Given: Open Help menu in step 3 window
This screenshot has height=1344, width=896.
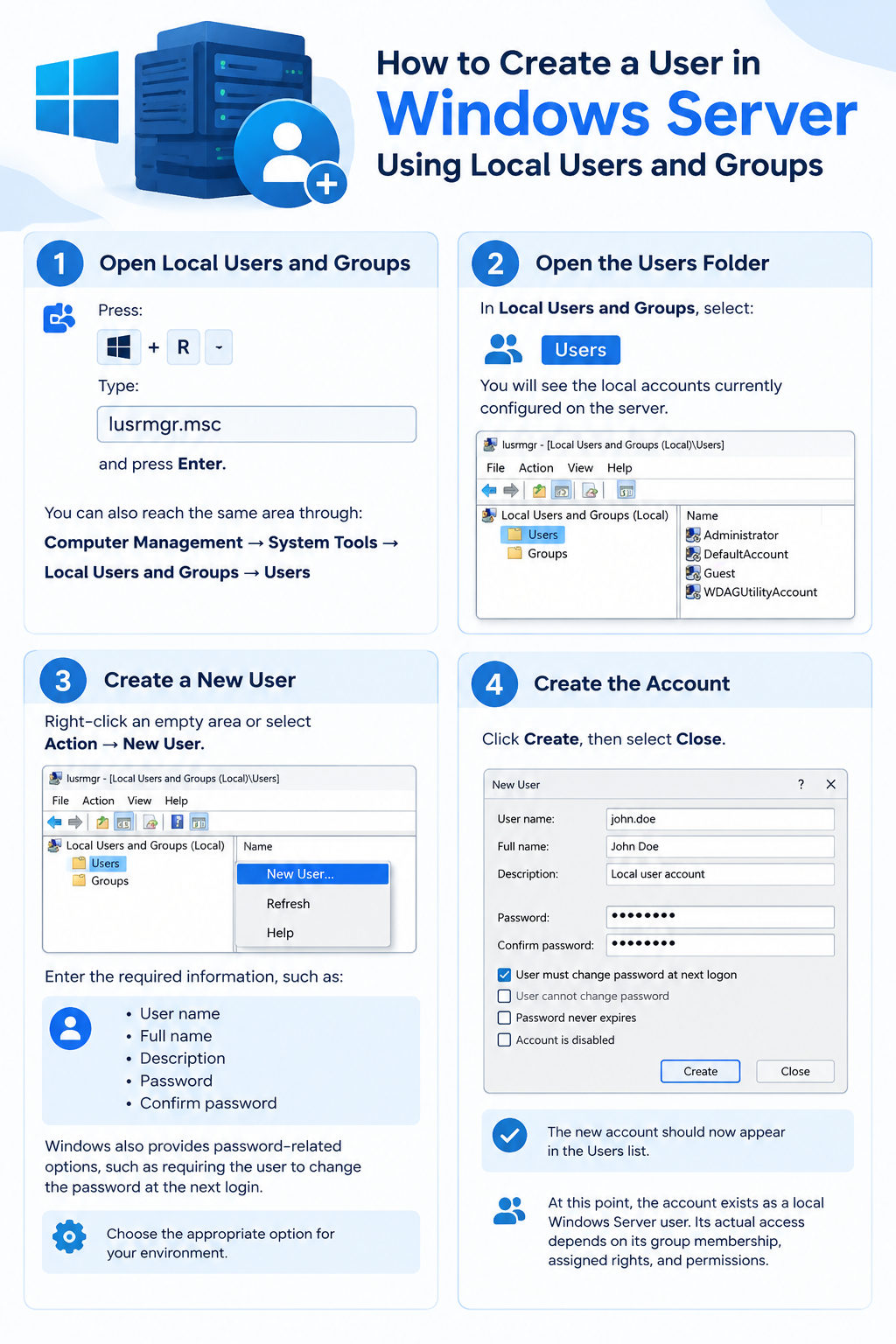Looking at the screenshot, I should (x=177, y=801).
